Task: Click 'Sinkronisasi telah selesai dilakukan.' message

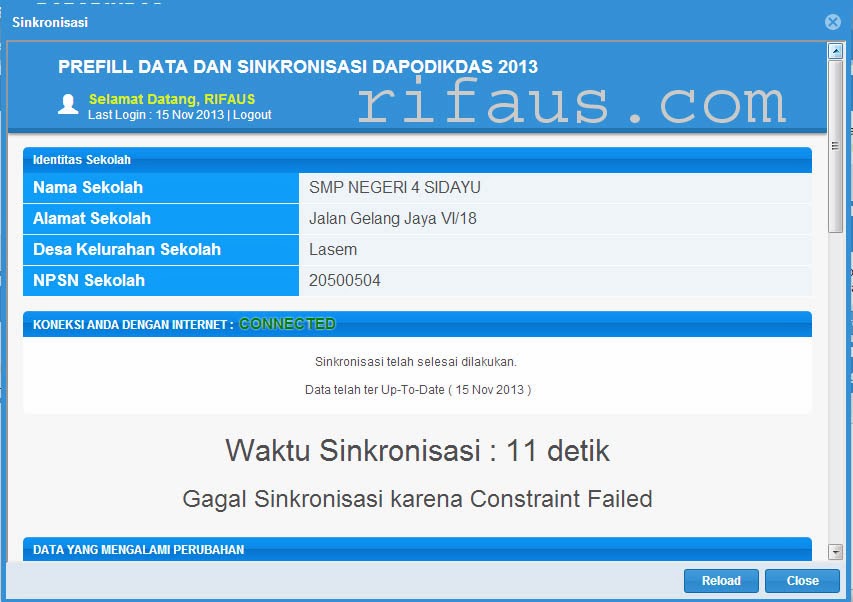Action: [x=416, y=362]
